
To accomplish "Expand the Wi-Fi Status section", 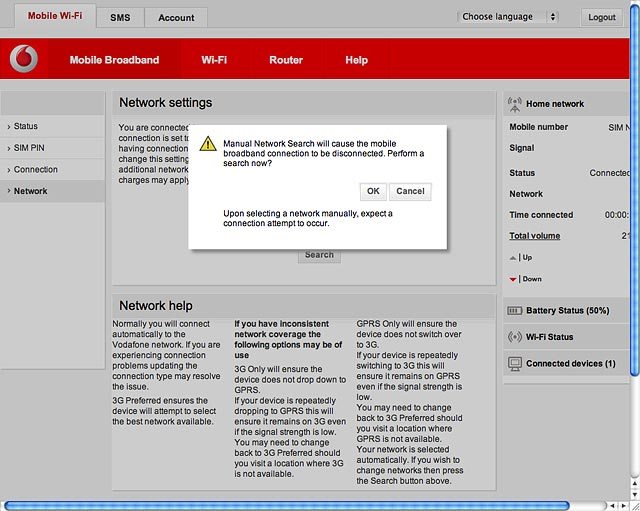I will click(x=567, y=337).
